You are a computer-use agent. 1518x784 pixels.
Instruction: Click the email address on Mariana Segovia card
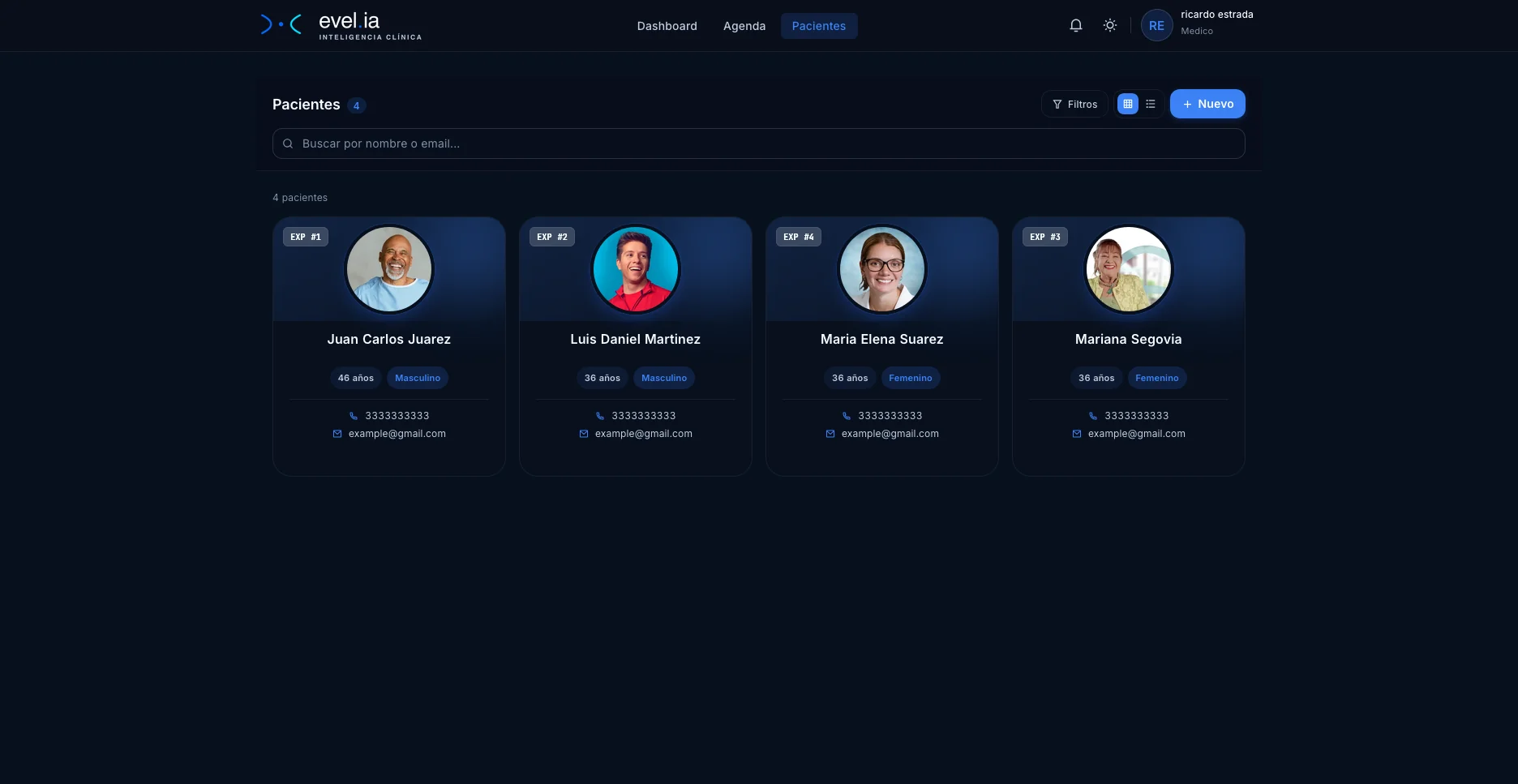coord(1137,434)
